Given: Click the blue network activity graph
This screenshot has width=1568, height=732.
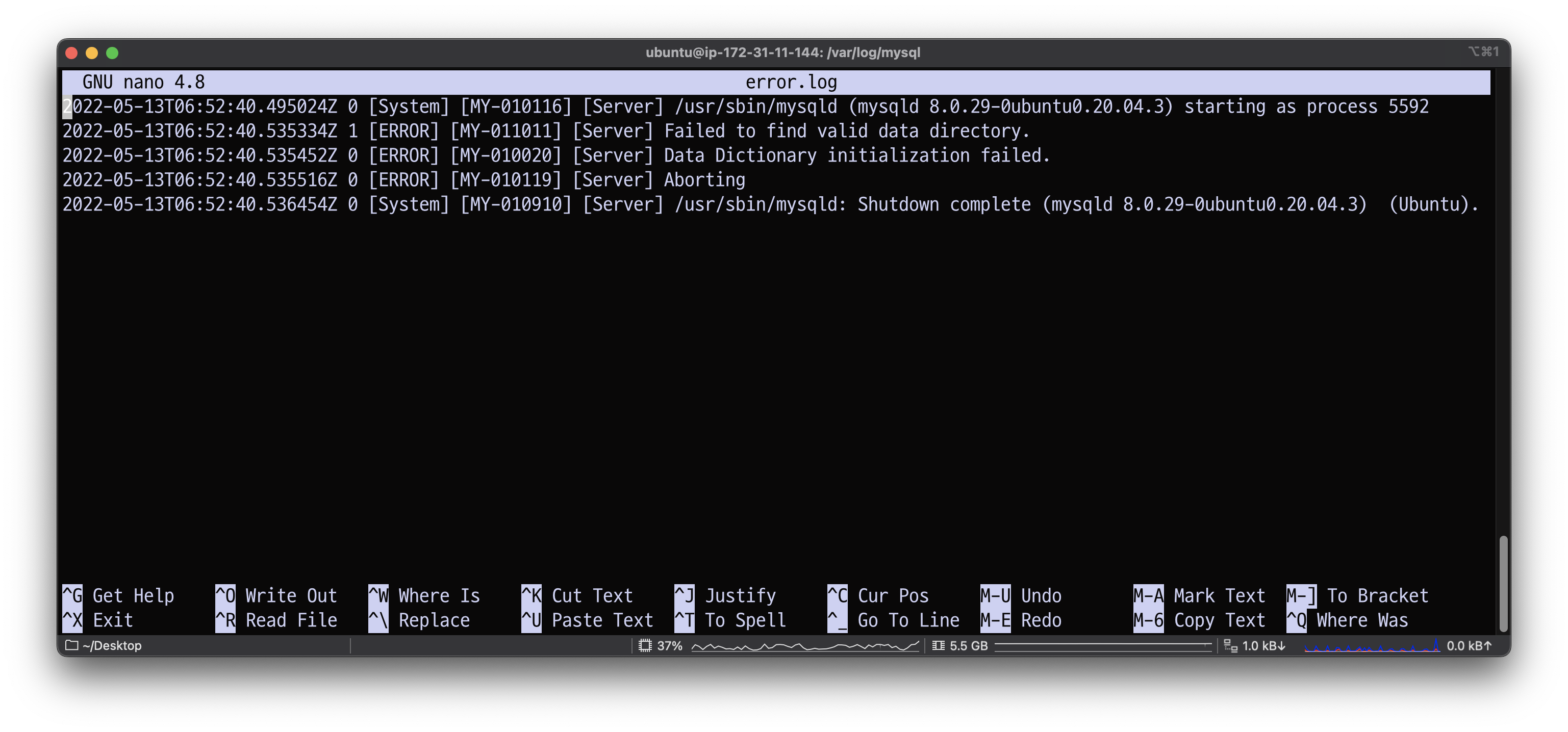Looking at the screenshot, I should pyautogui.click(x=1372, y=645).
